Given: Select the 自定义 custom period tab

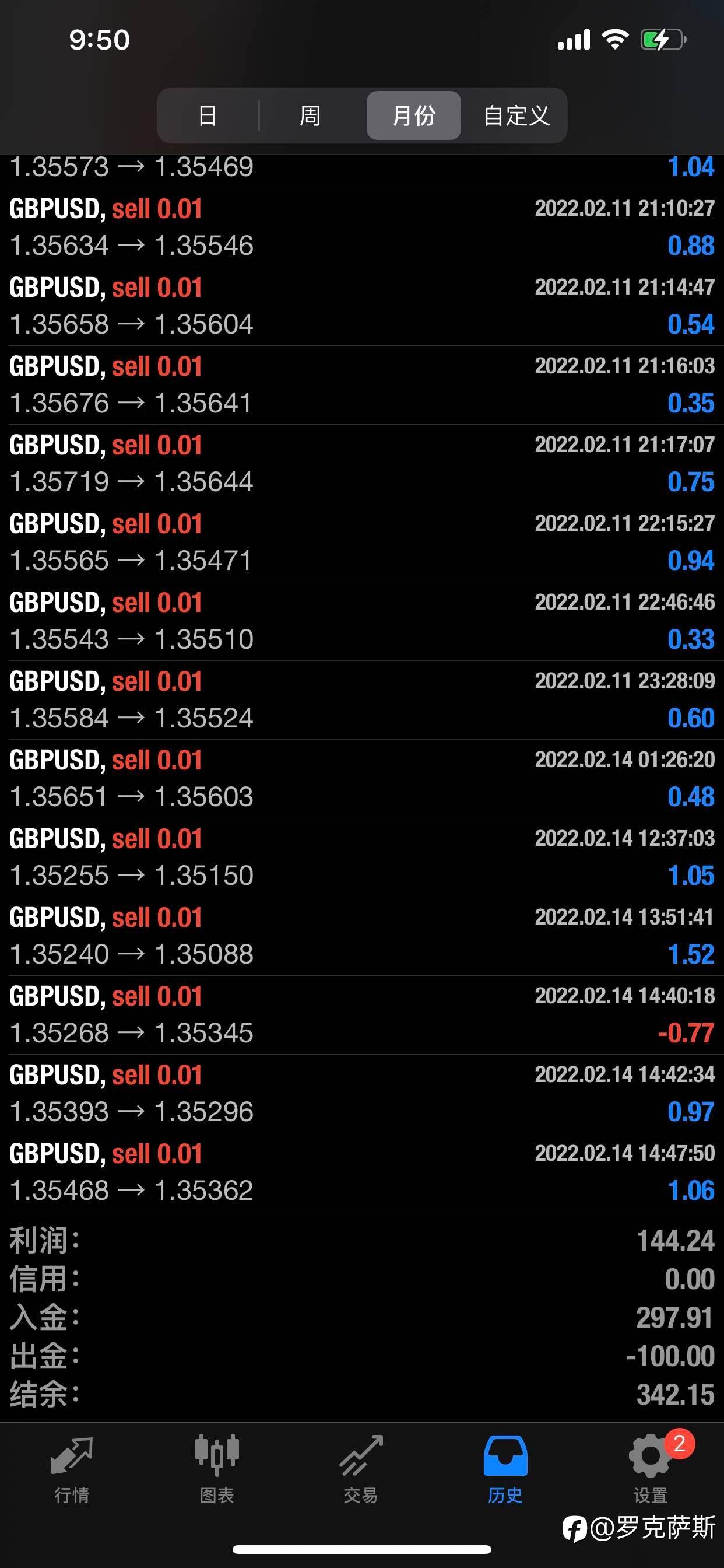Looking at the screenshot, I should [516, 116].
